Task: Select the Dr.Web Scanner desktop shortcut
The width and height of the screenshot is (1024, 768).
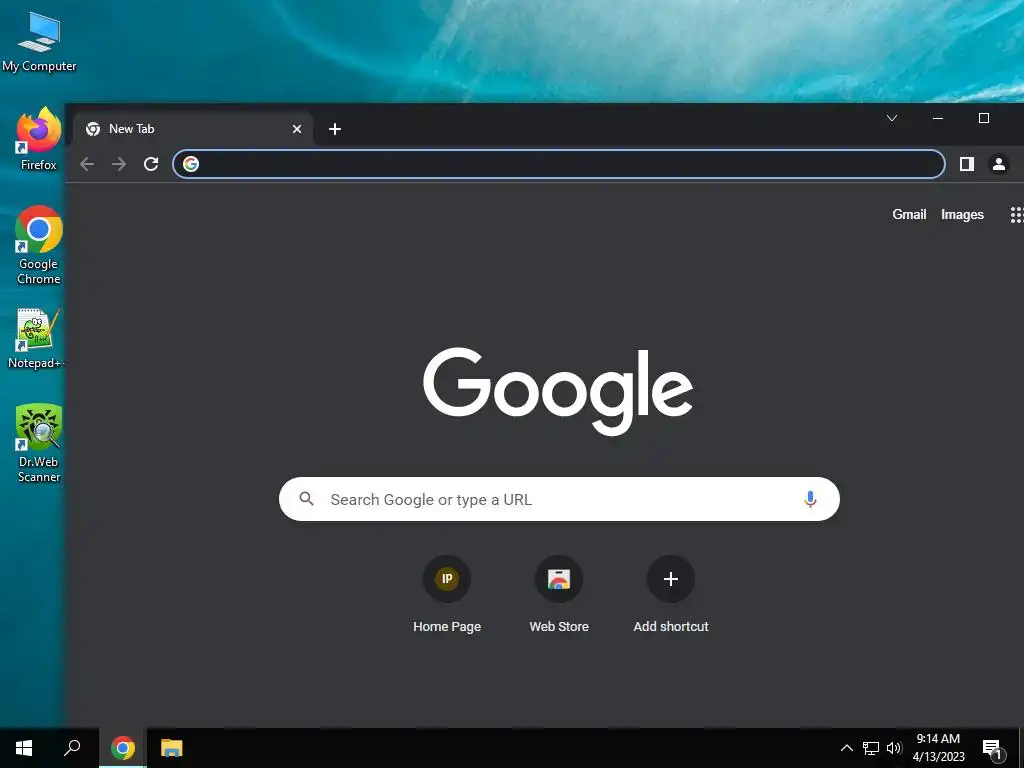Action: point(39,443)
